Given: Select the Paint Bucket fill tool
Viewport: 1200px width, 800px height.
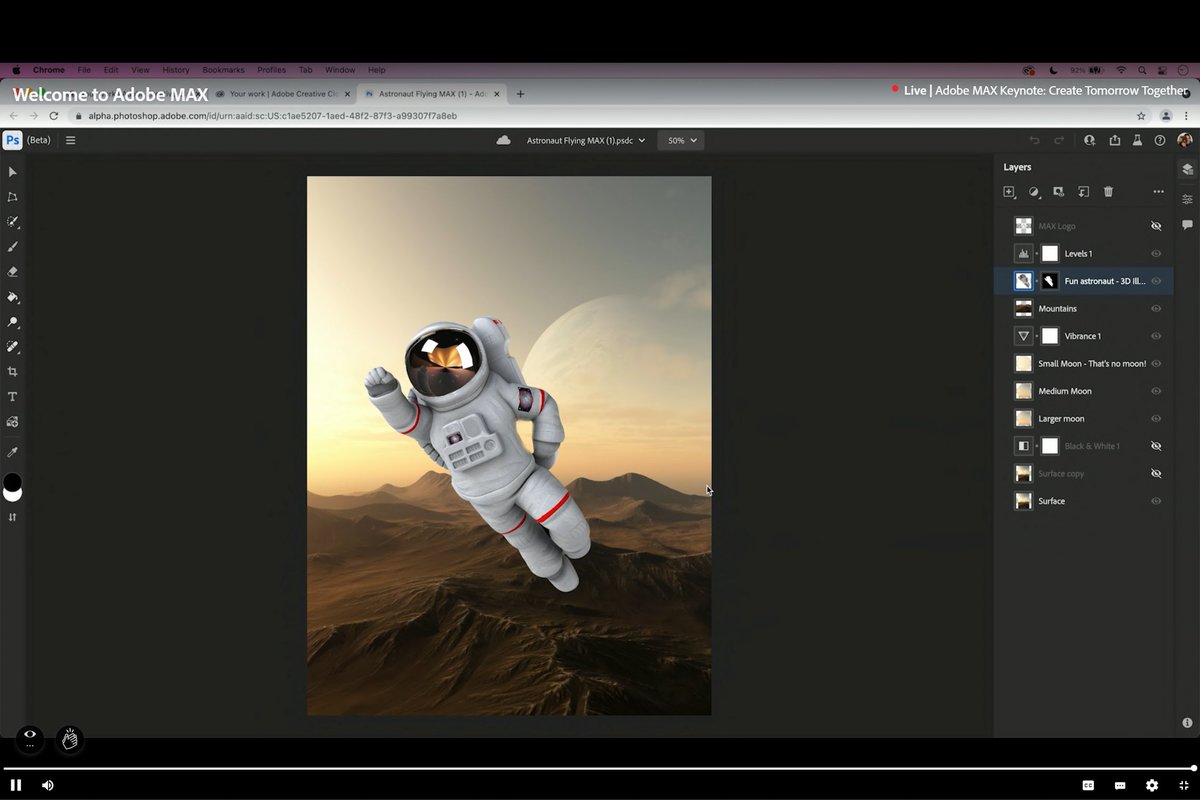Looking at the screenshot, I should (x=13, y=297).
